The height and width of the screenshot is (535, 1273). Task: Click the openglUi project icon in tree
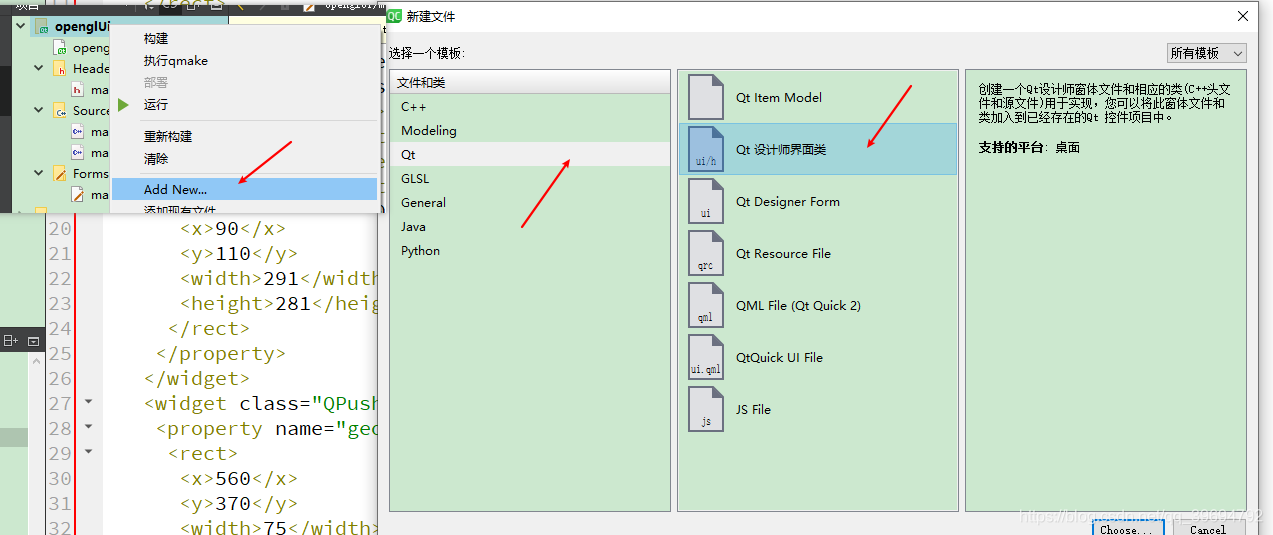[x=42, y=26]
